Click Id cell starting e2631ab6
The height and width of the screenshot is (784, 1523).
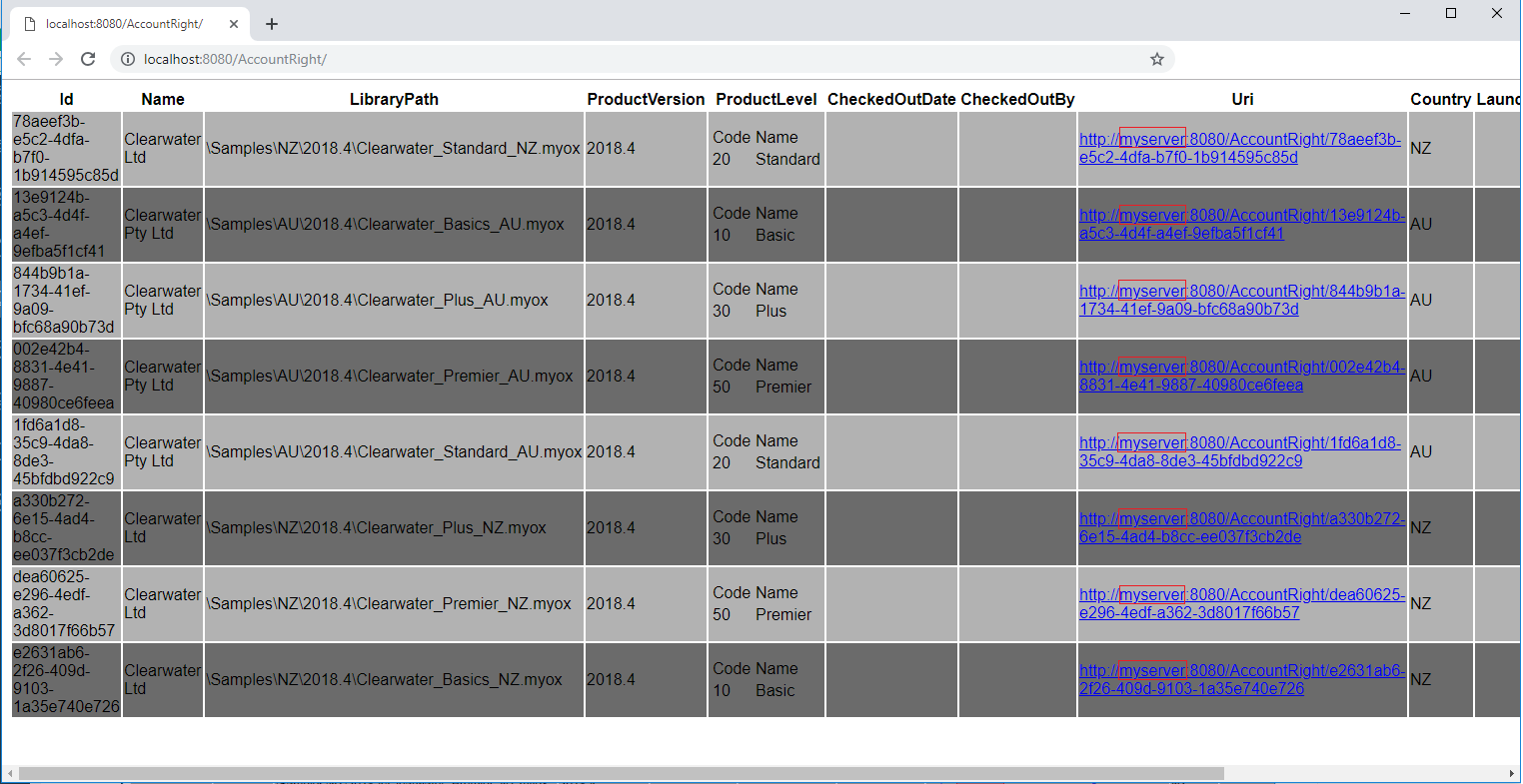coord(66,679)
